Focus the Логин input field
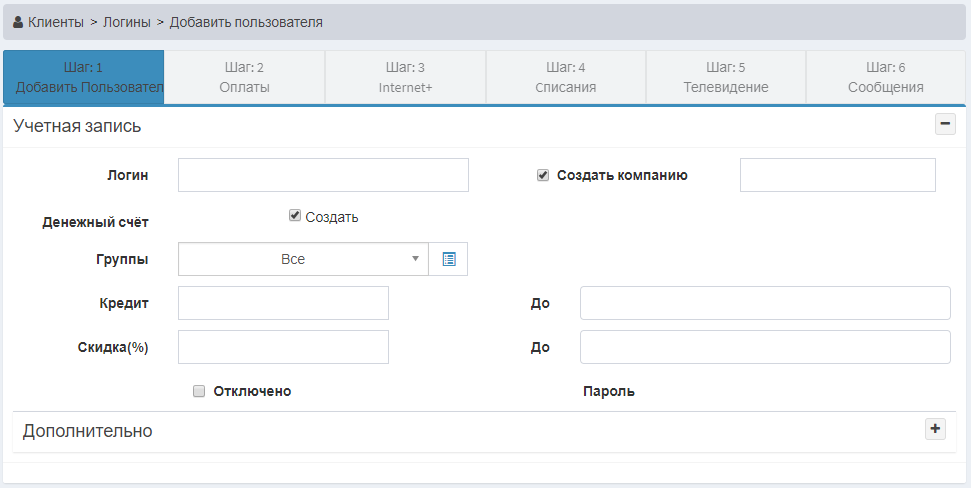This screenshot has height=488, width=971. tap(323, 175)
